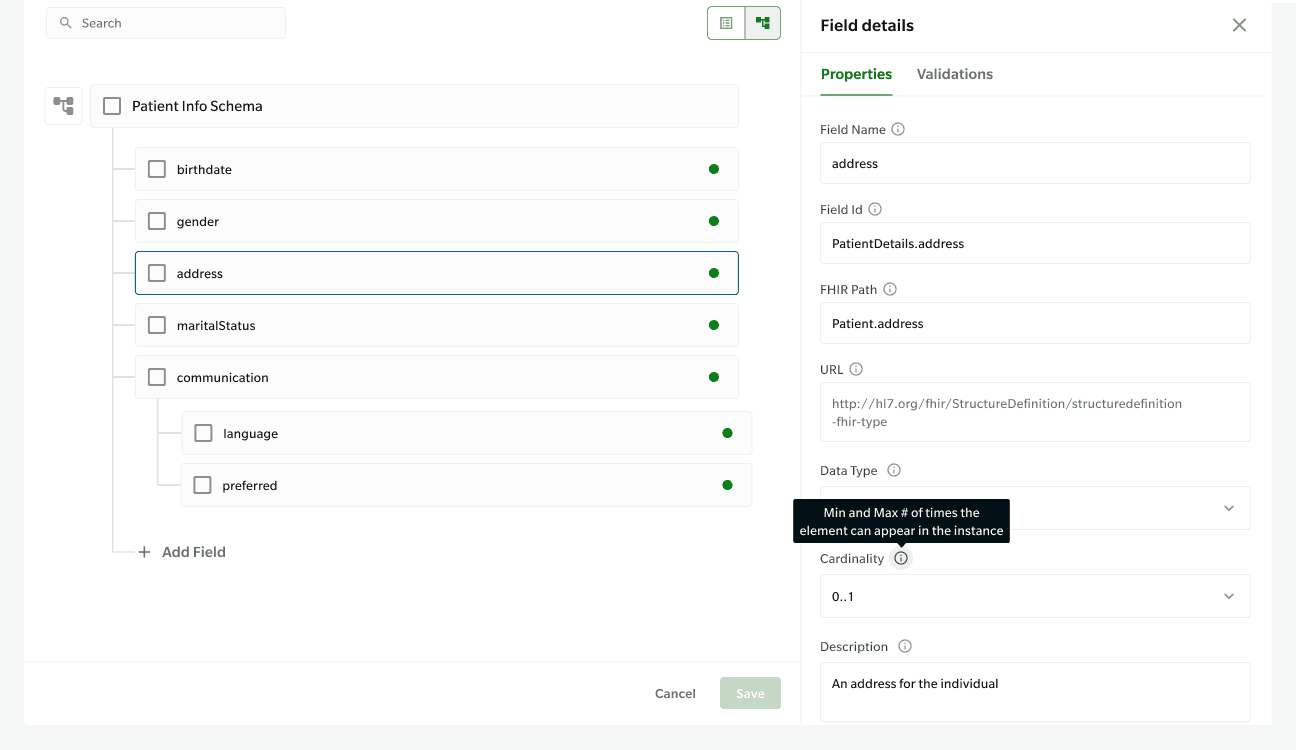Click schema hierarchy icon beside Patient Info Schema
Screen dimensions: 1296x750
tap(64, 106)
